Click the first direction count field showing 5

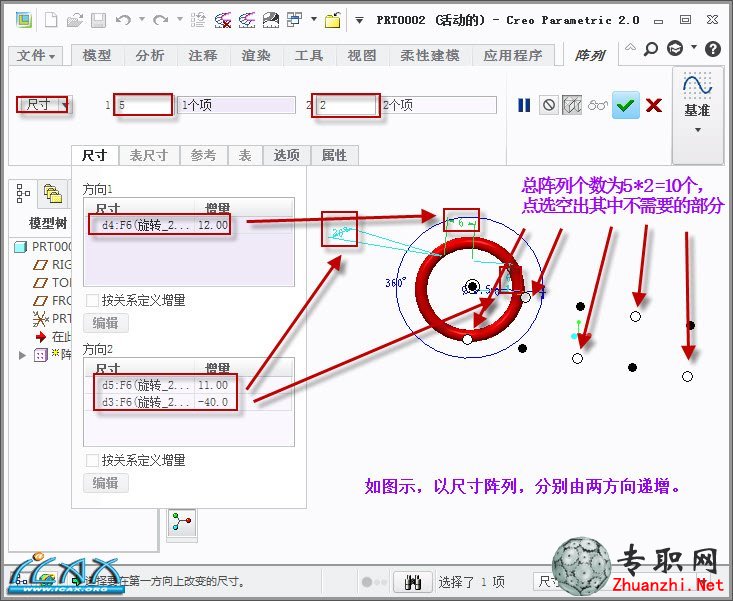coord(143,105)
